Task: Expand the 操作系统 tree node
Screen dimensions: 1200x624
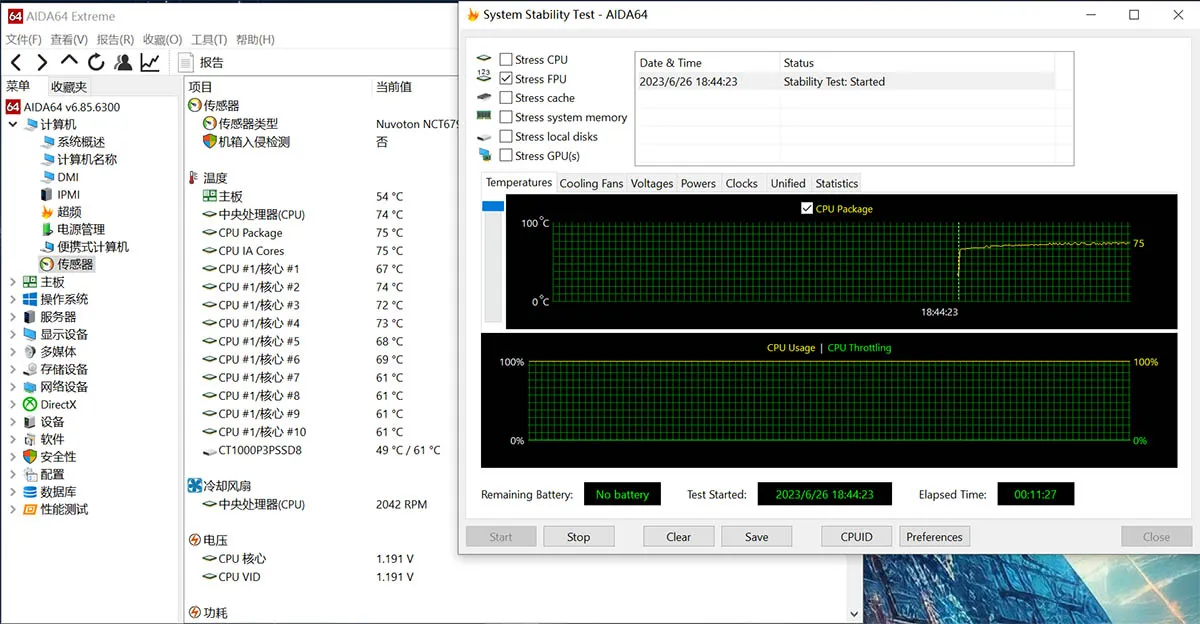Action: tap(12, 299)
